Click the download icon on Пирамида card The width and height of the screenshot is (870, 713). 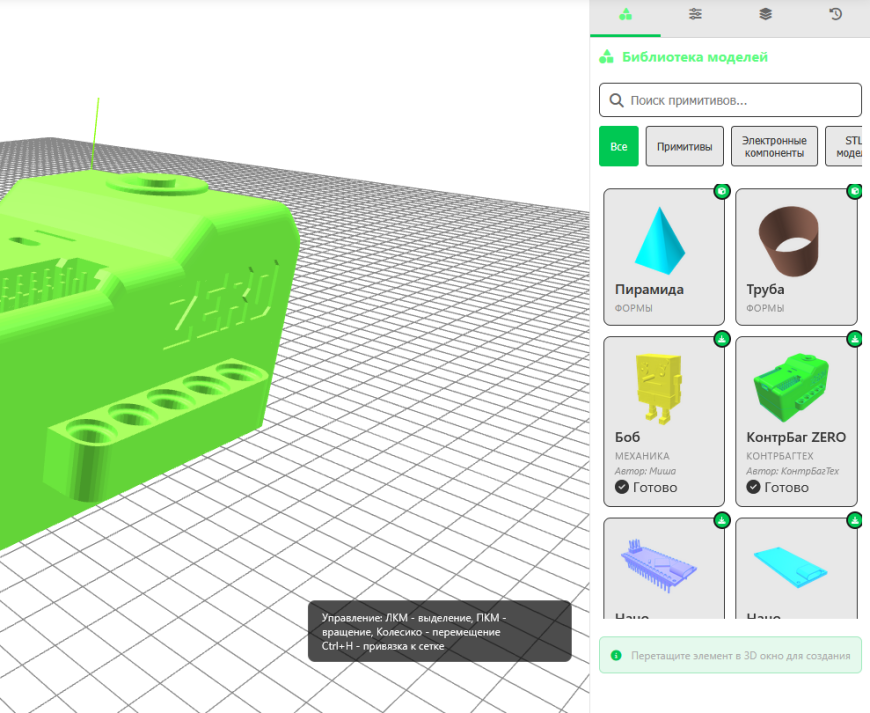(x=721, y=192)
